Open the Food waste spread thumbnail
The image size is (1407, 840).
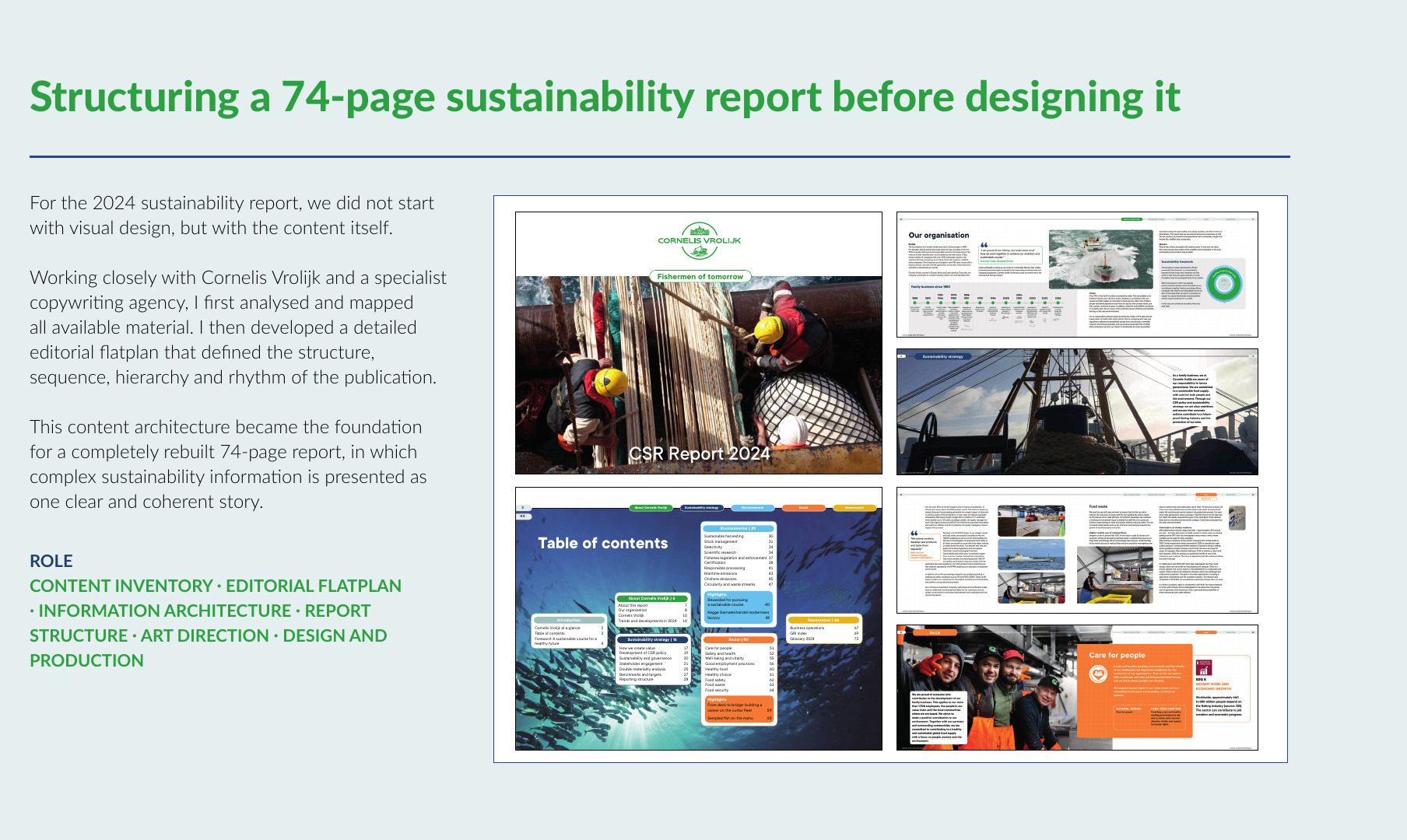point(1077,551)
